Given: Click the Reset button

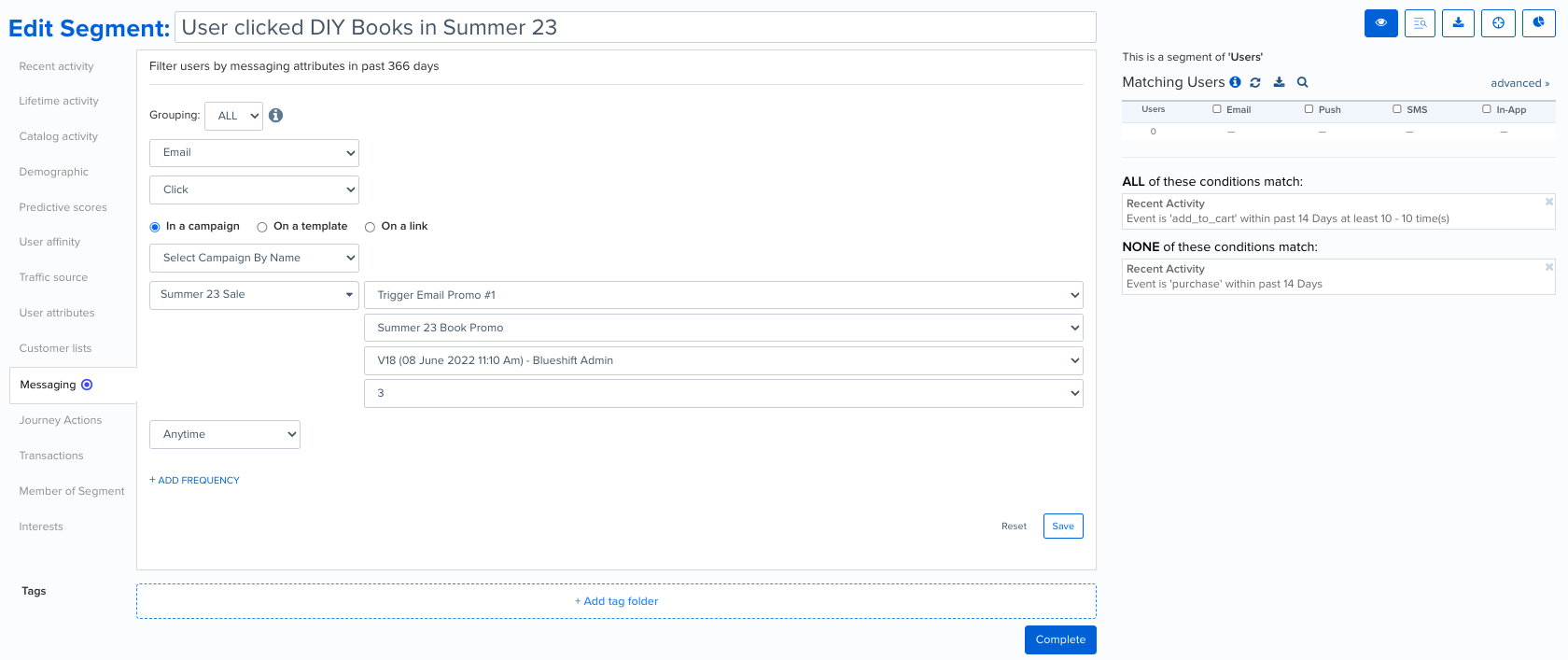Looking at the screenshot, I should tap(1014, 527).
